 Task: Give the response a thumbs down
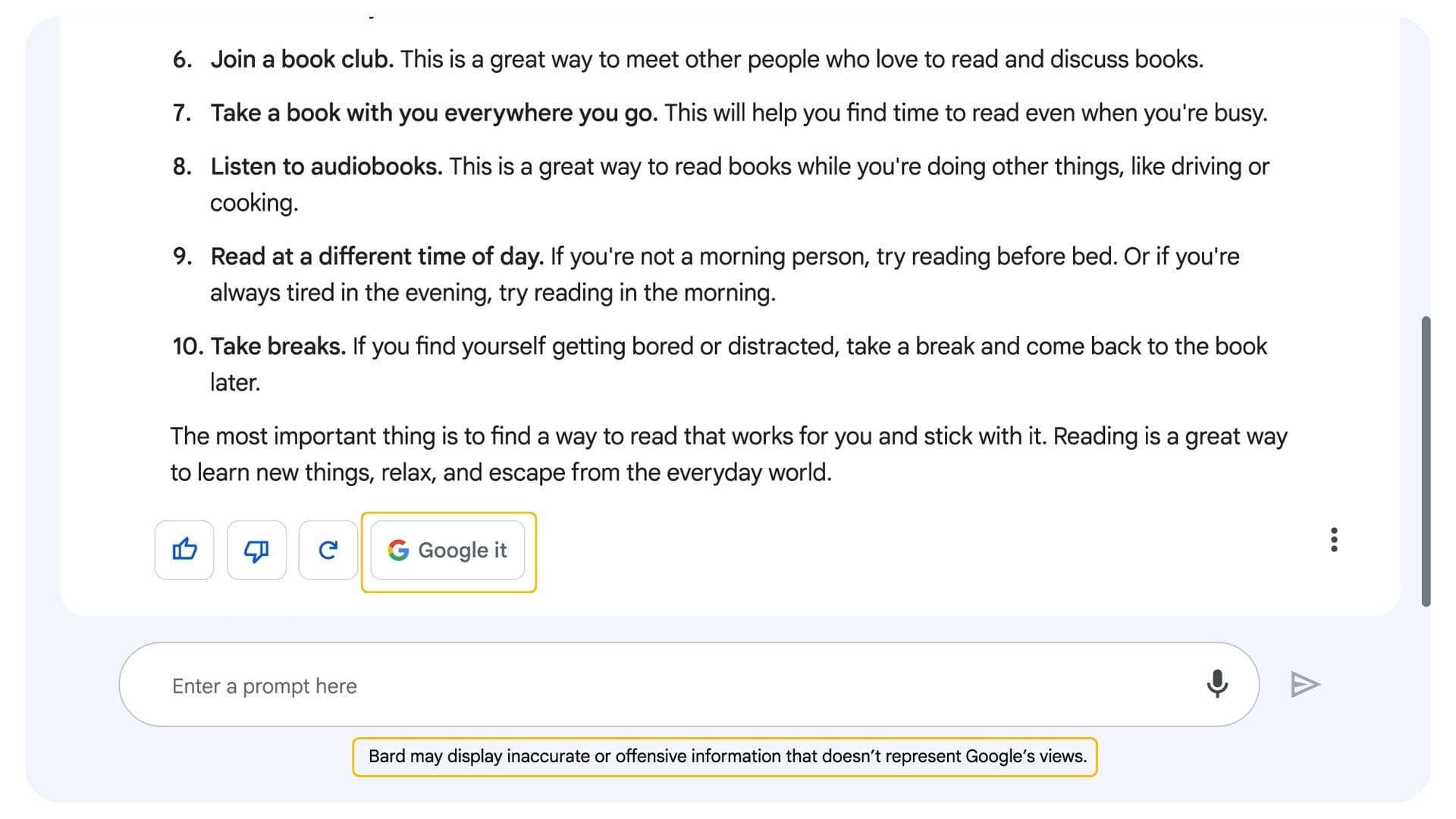[x=256, y=550]
